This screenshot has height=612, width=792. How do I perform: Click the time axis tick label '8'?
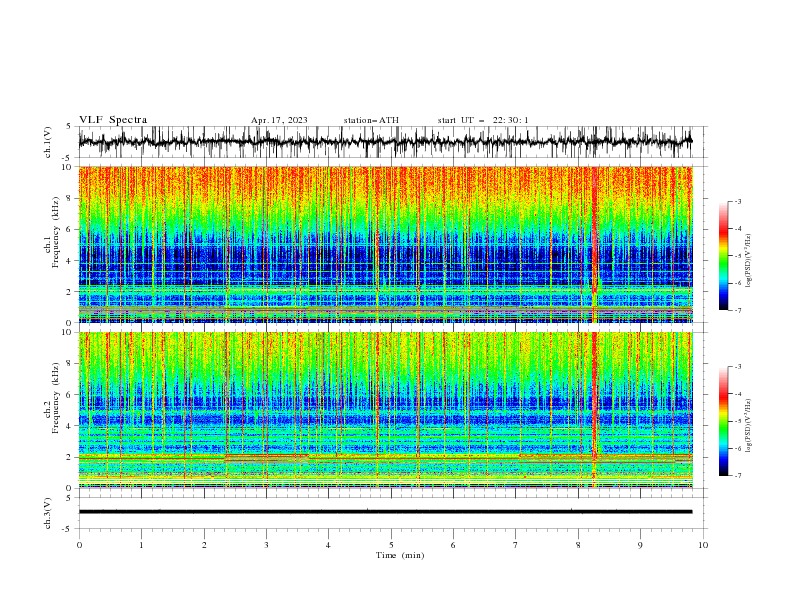coord(578,545)
